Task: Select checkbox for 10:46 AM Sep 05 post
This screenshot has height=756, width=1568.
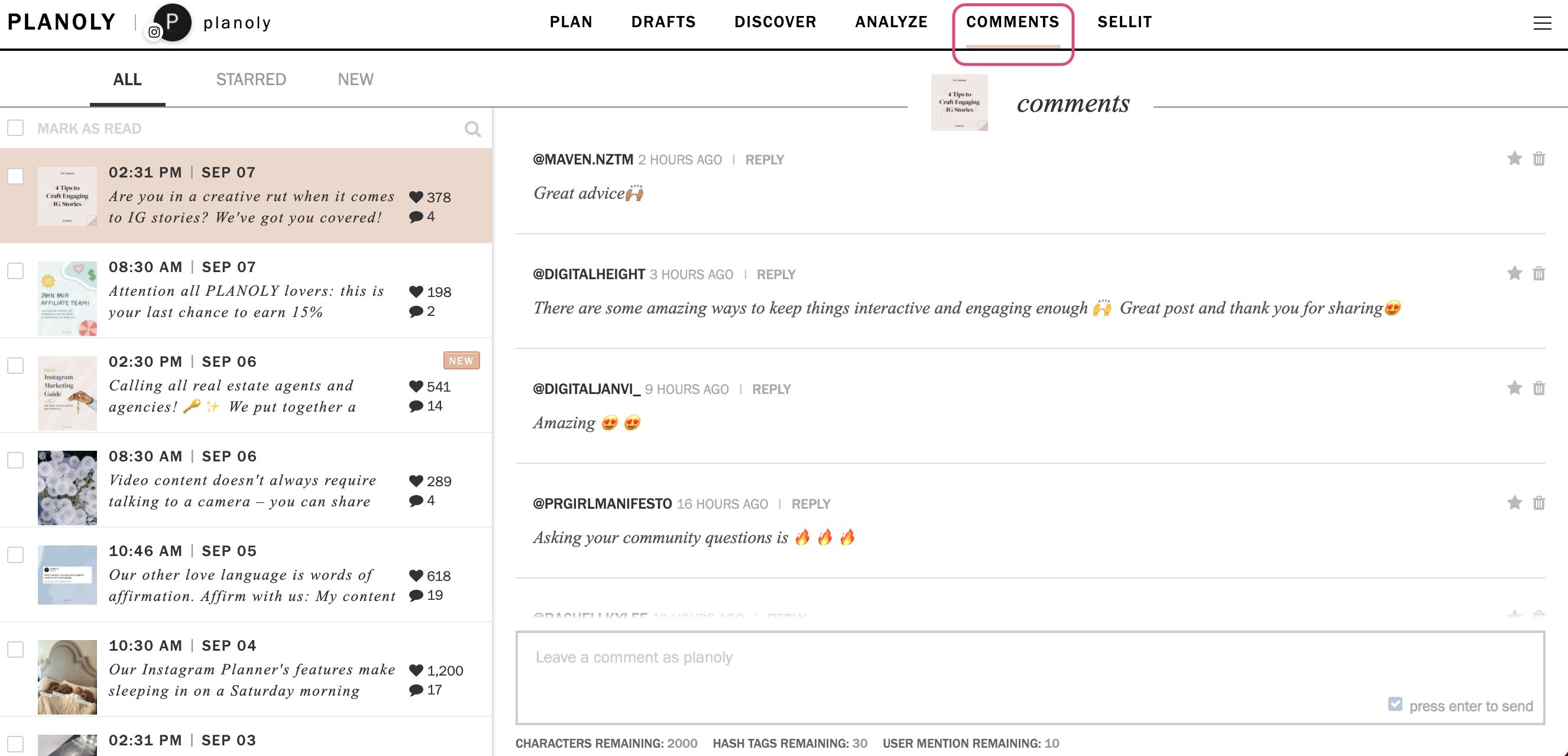Action: pos(15,554)
